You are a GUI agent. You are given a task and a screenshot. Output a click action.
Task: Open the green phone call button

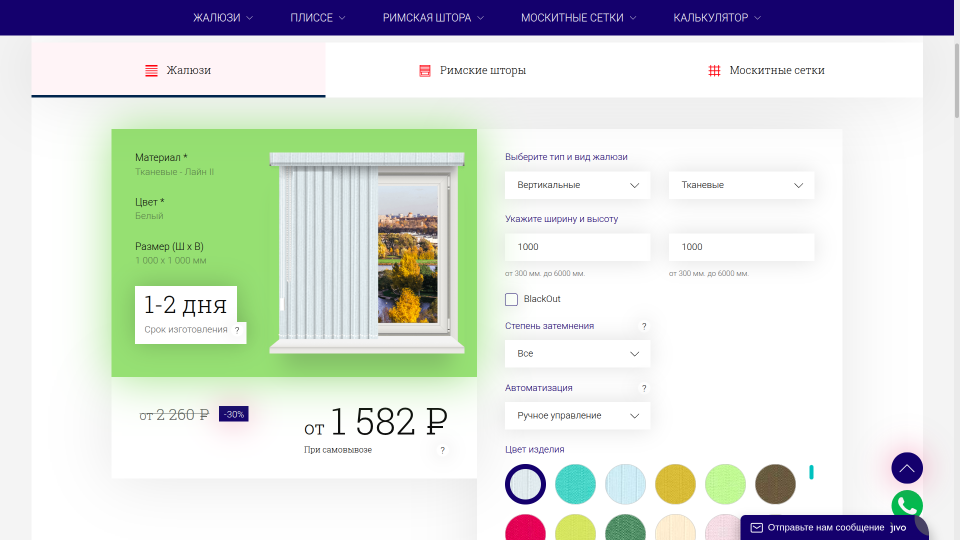907,506
